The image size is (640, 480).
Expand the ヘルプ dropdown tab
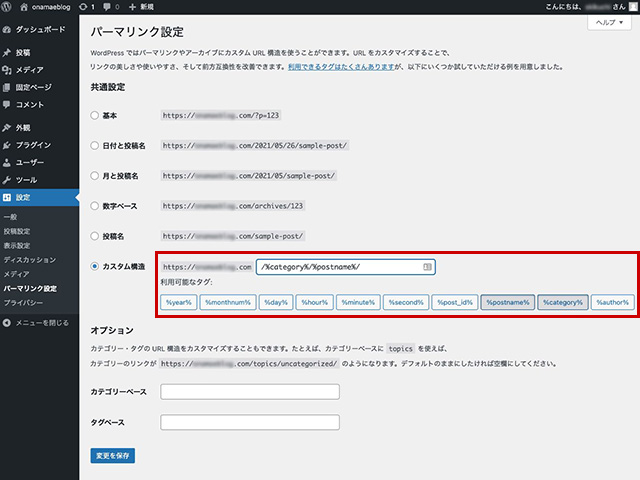609,22
